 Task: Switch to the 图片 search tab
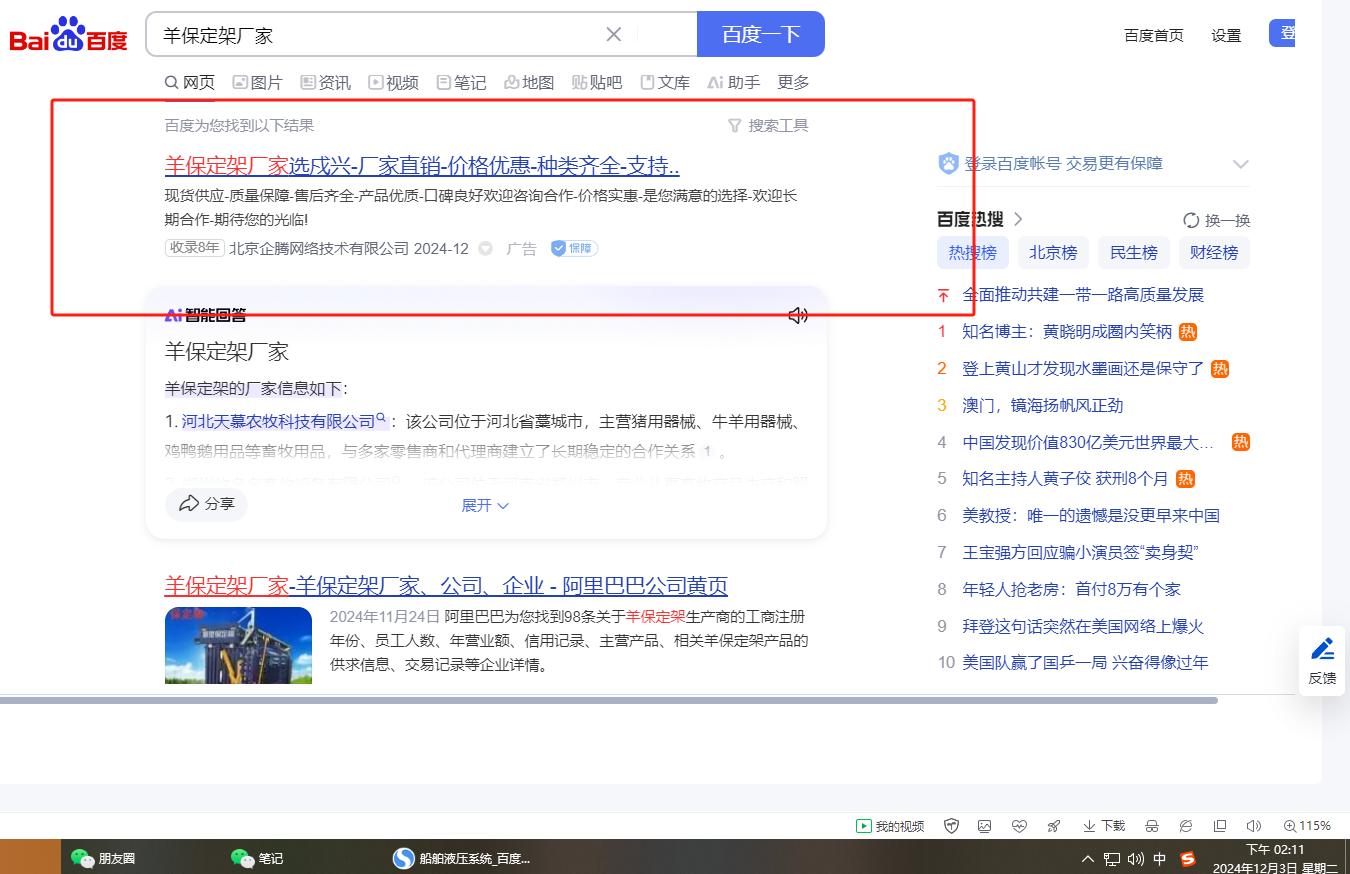[x=257, y=83]
